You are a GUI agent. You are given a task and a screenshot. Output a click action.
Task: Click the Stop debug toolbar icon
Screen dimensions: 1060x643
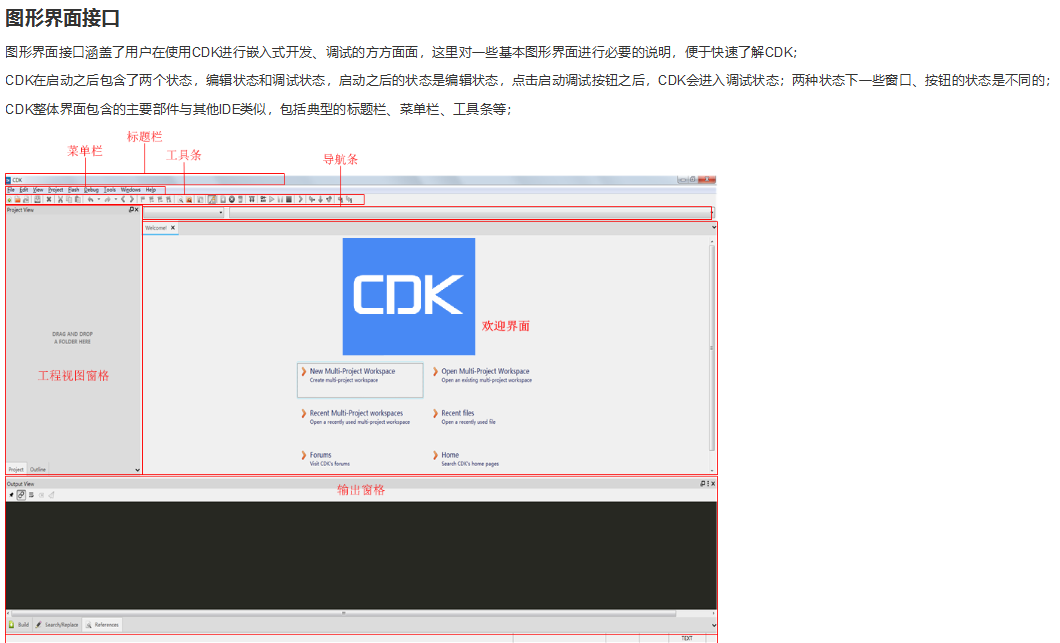(289, 199)
